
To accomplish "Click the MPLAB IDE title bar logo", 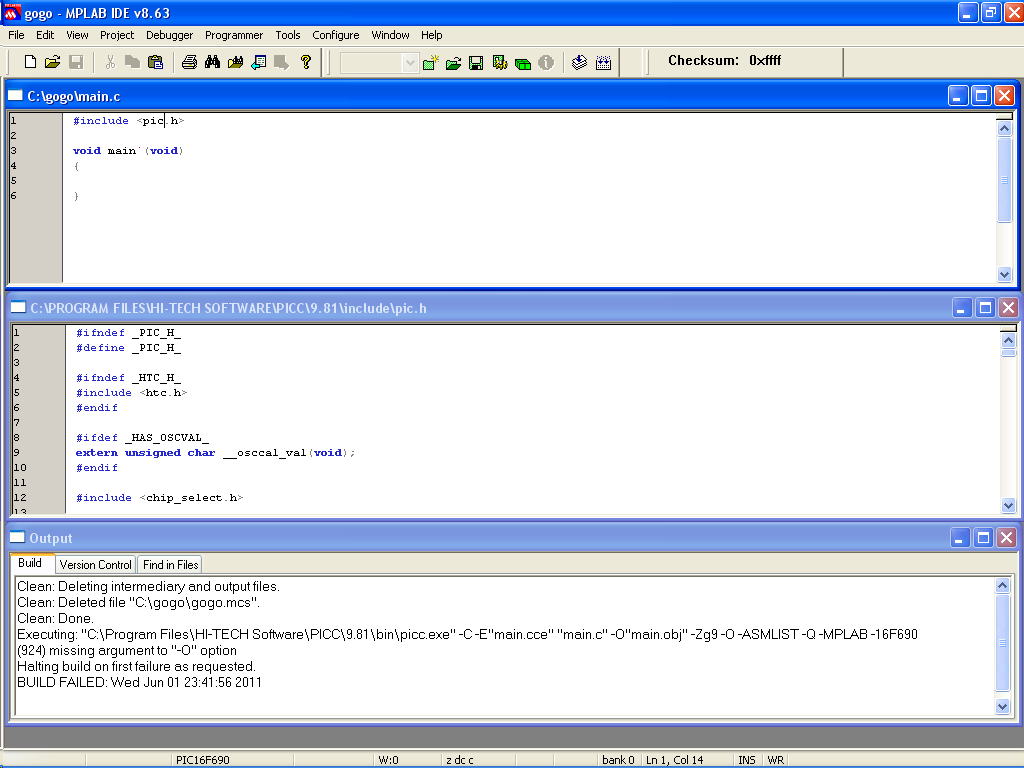I will pyautogui.click(x=12, y=12).
